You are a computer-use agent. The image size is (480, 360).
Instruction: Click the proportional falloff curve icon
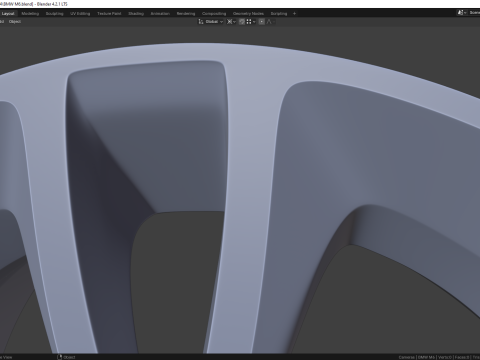[x=269, y=22]
